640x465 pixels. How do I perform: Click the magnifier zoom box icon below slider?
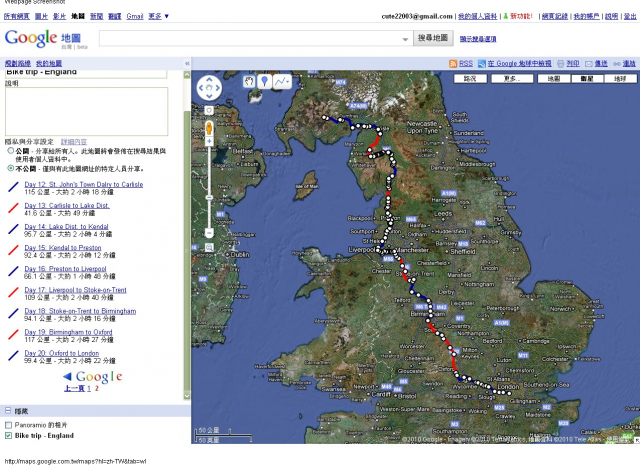coord(209,247)
